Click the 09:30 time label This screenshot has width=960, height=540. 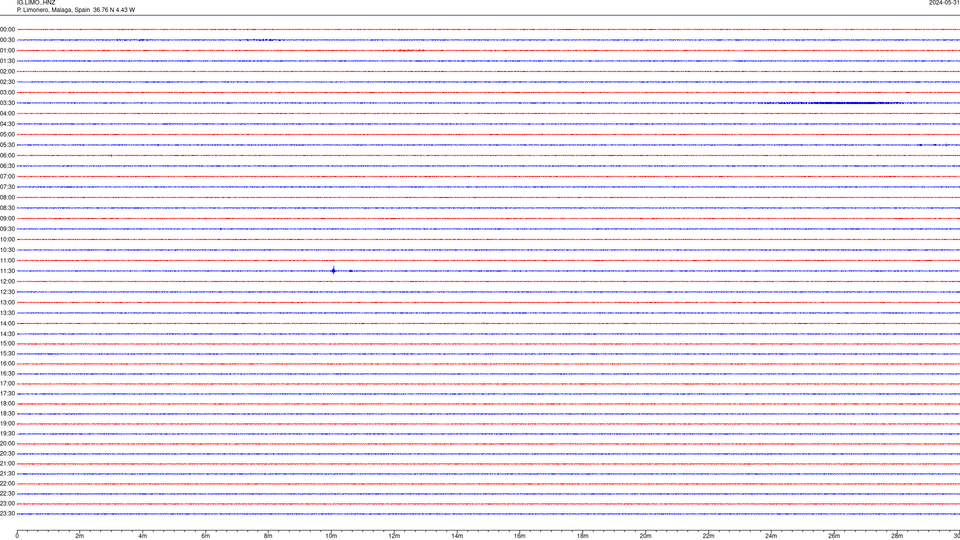[x=7, y=229]
